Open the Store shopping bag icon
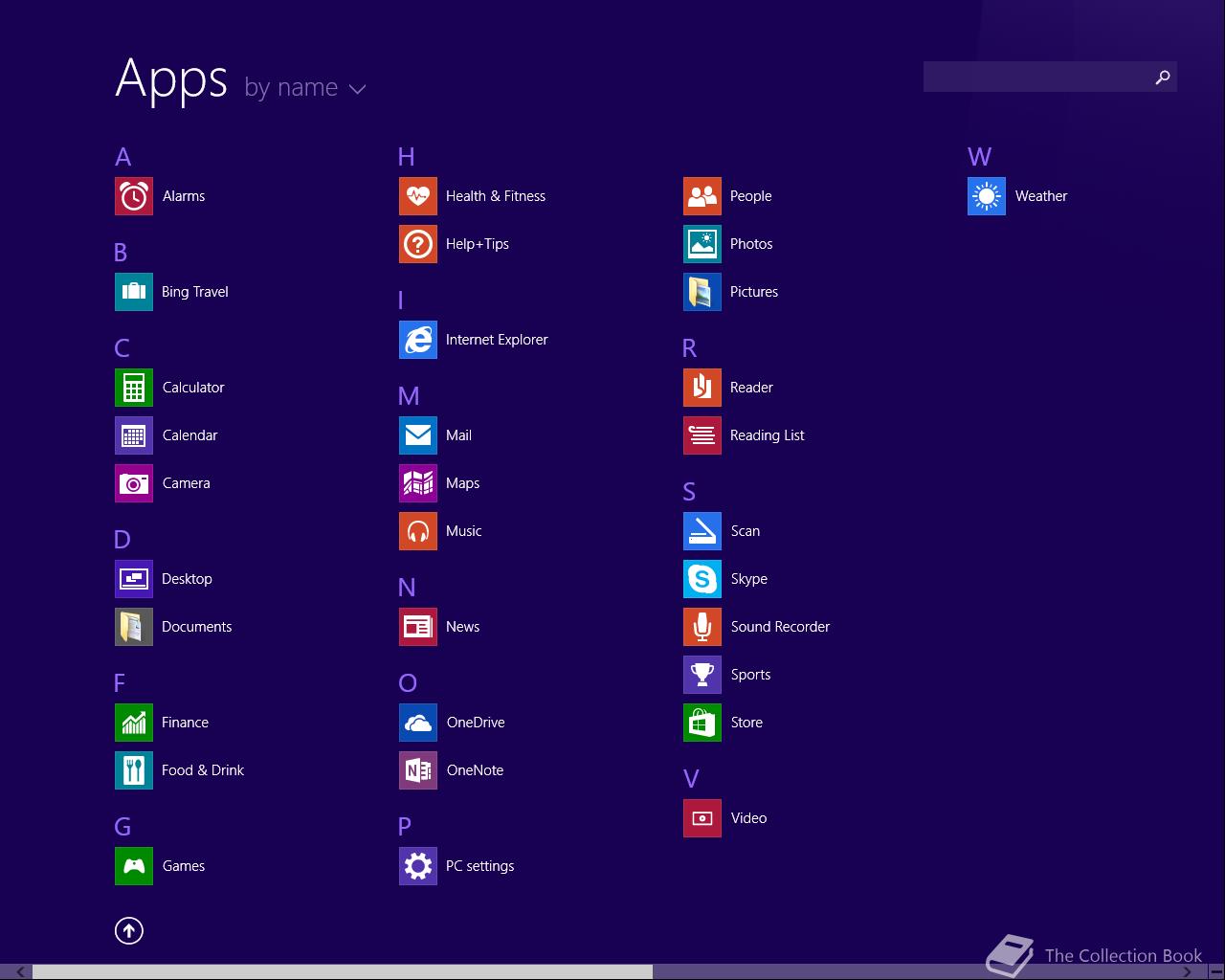The image size is (1225, 980). tap(702, 723)
